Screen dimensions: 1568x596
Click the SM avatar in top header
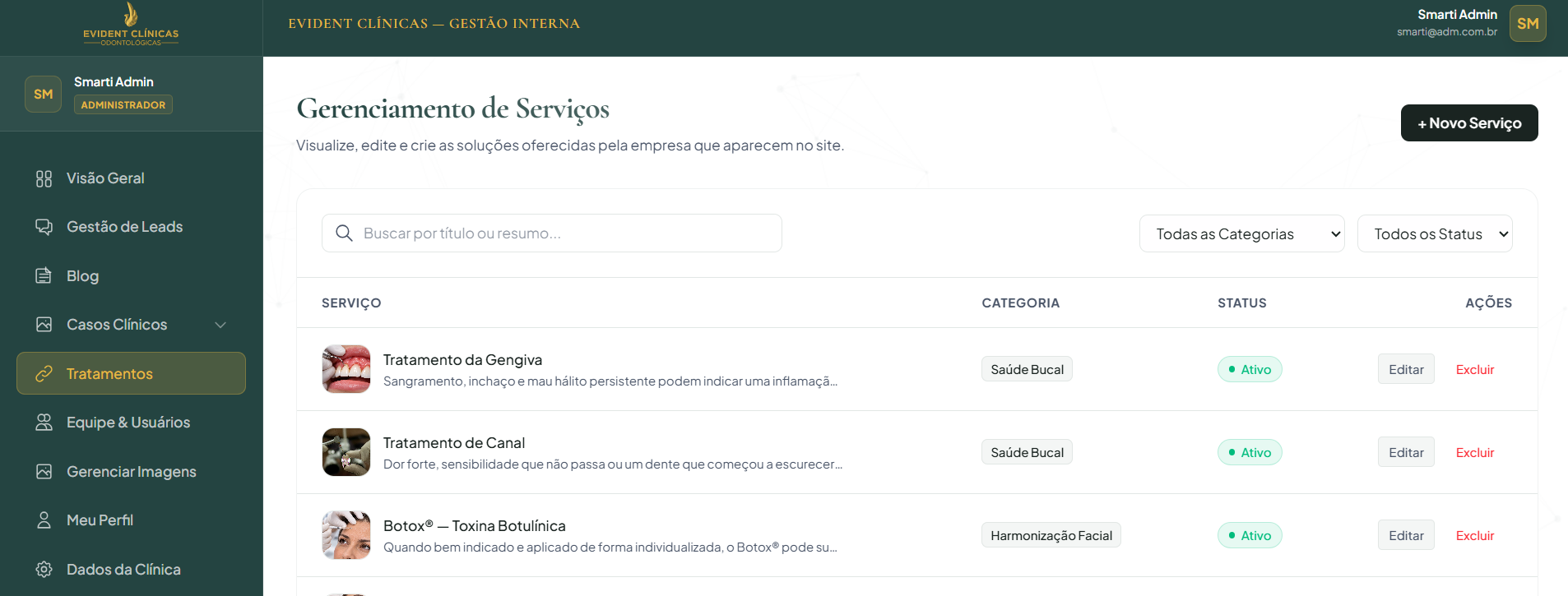pos(1528,23)
